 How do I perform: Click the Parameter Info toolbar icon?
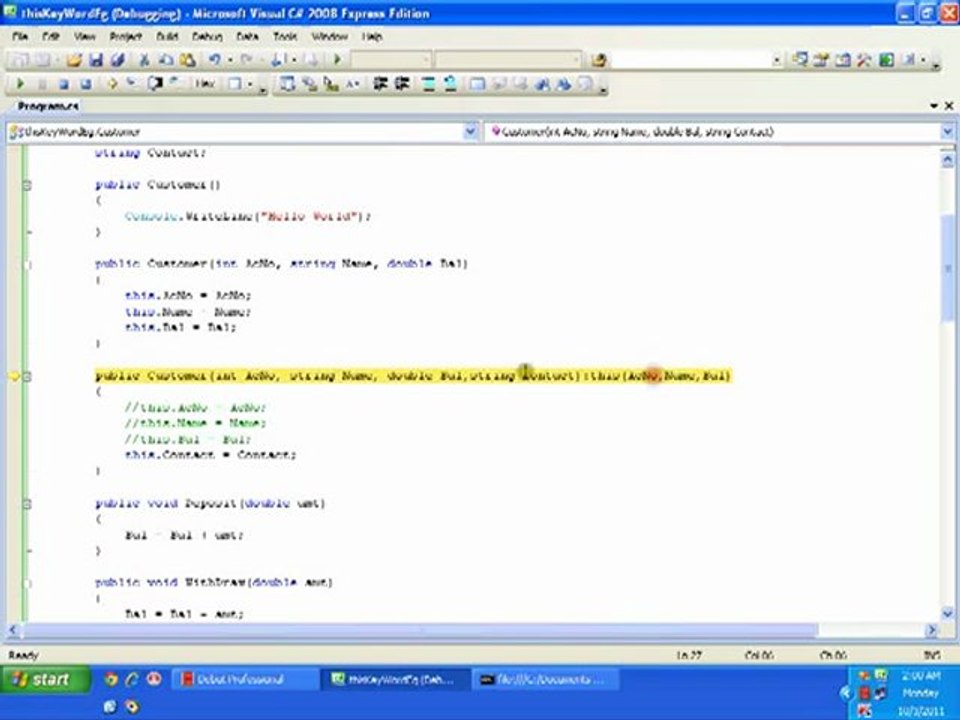coord(309,84)
